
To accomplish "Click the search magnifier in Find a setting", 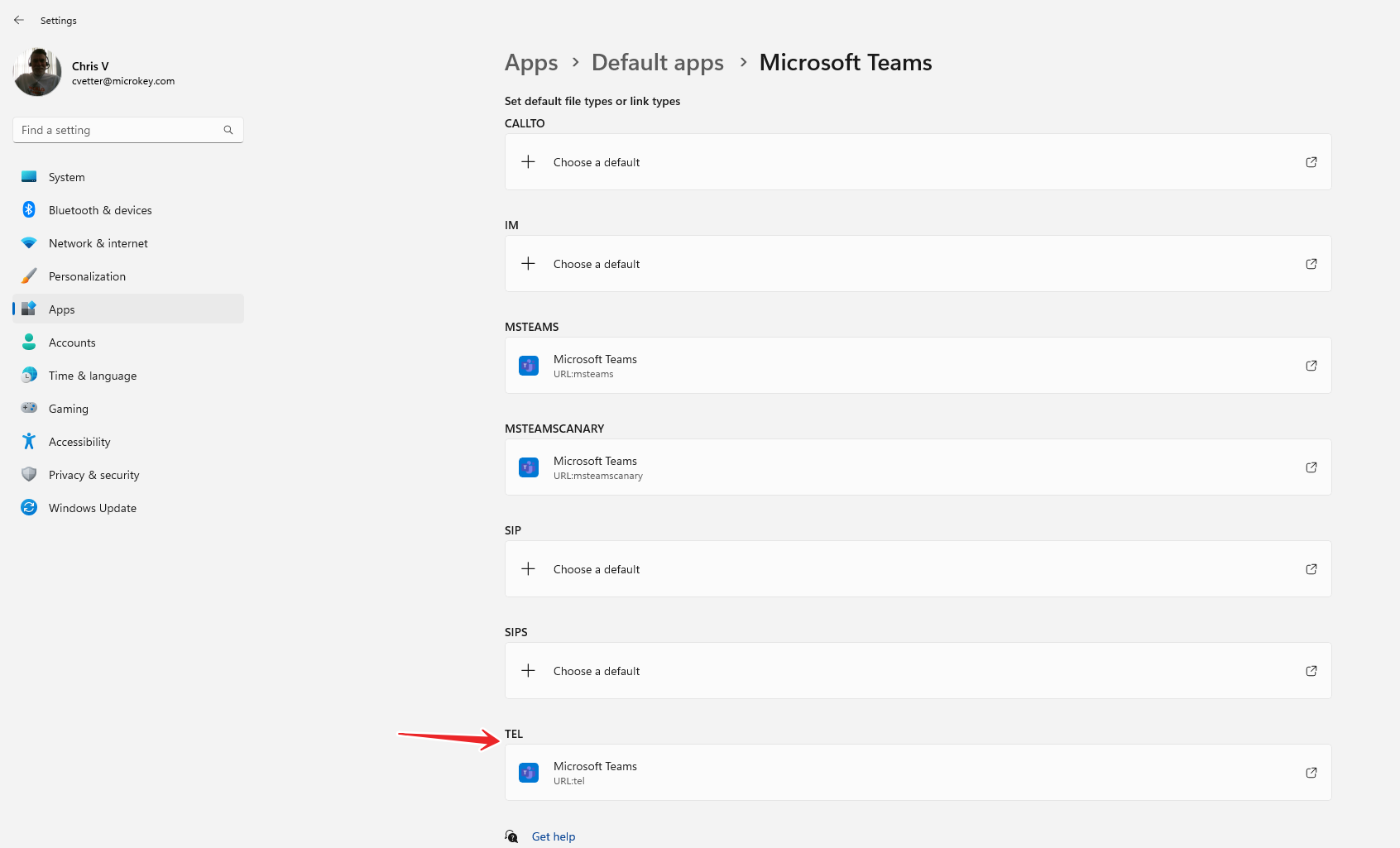I will click(228, 130).
